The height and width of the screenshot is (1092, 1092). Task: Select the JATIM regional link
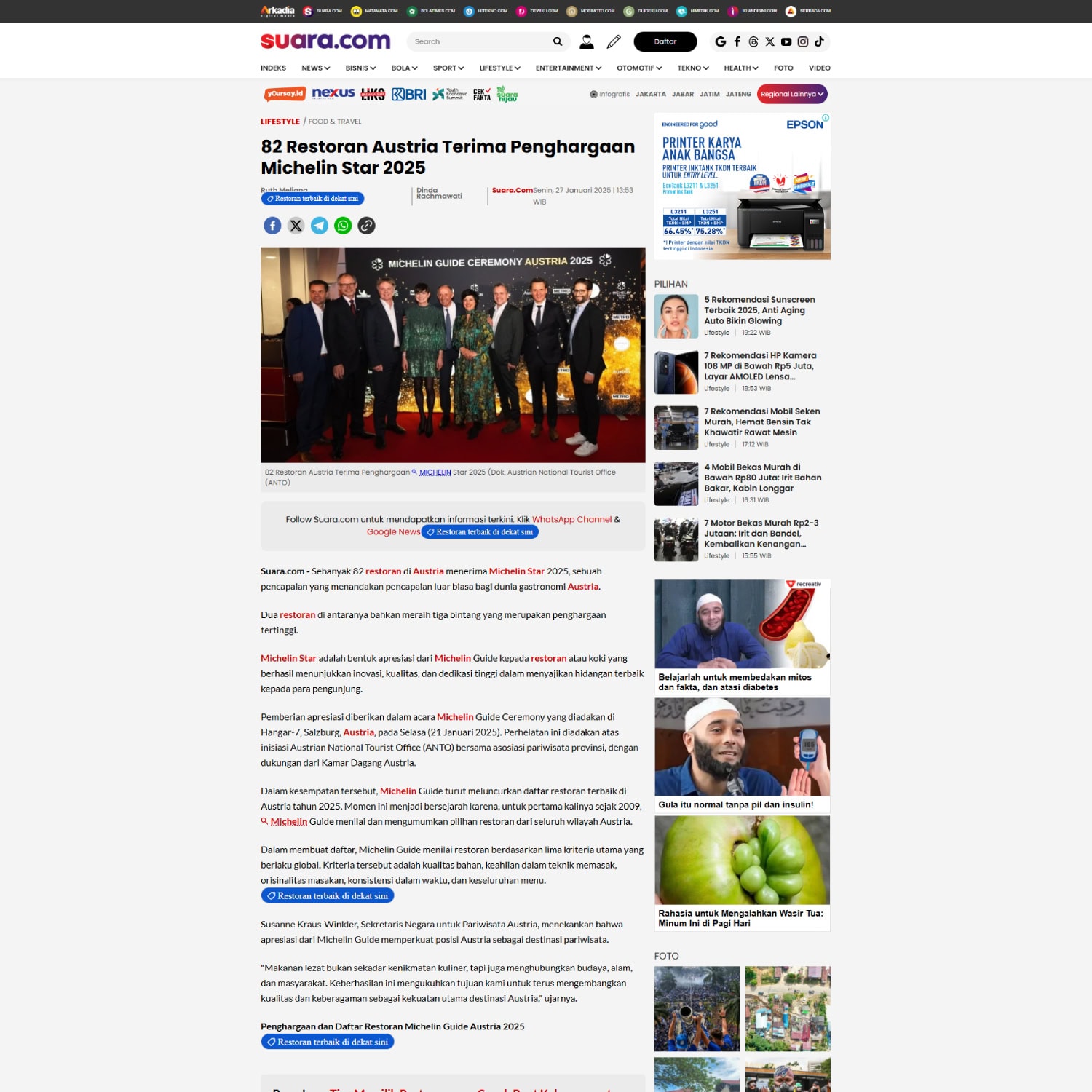point(710,94)
